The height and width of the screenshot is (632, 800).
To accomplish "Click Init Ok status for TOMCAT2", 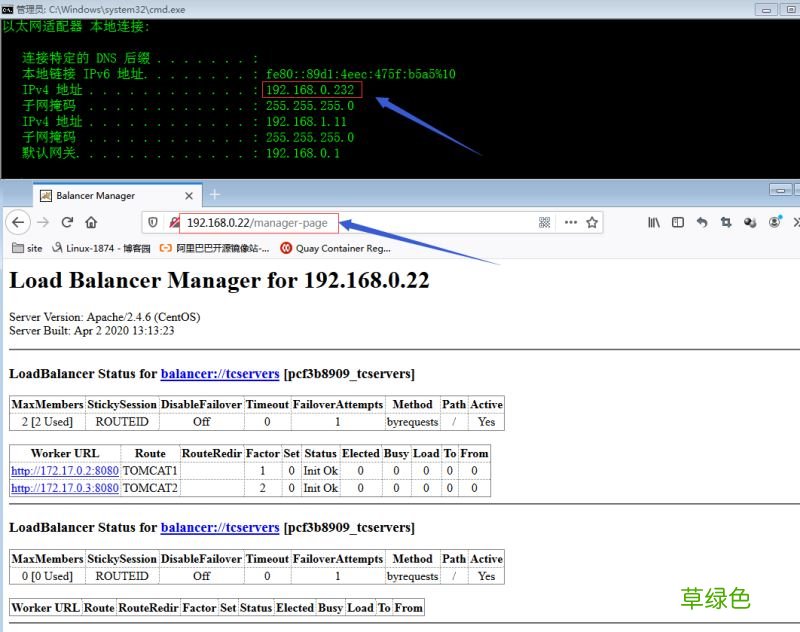I will click(320, 488).
